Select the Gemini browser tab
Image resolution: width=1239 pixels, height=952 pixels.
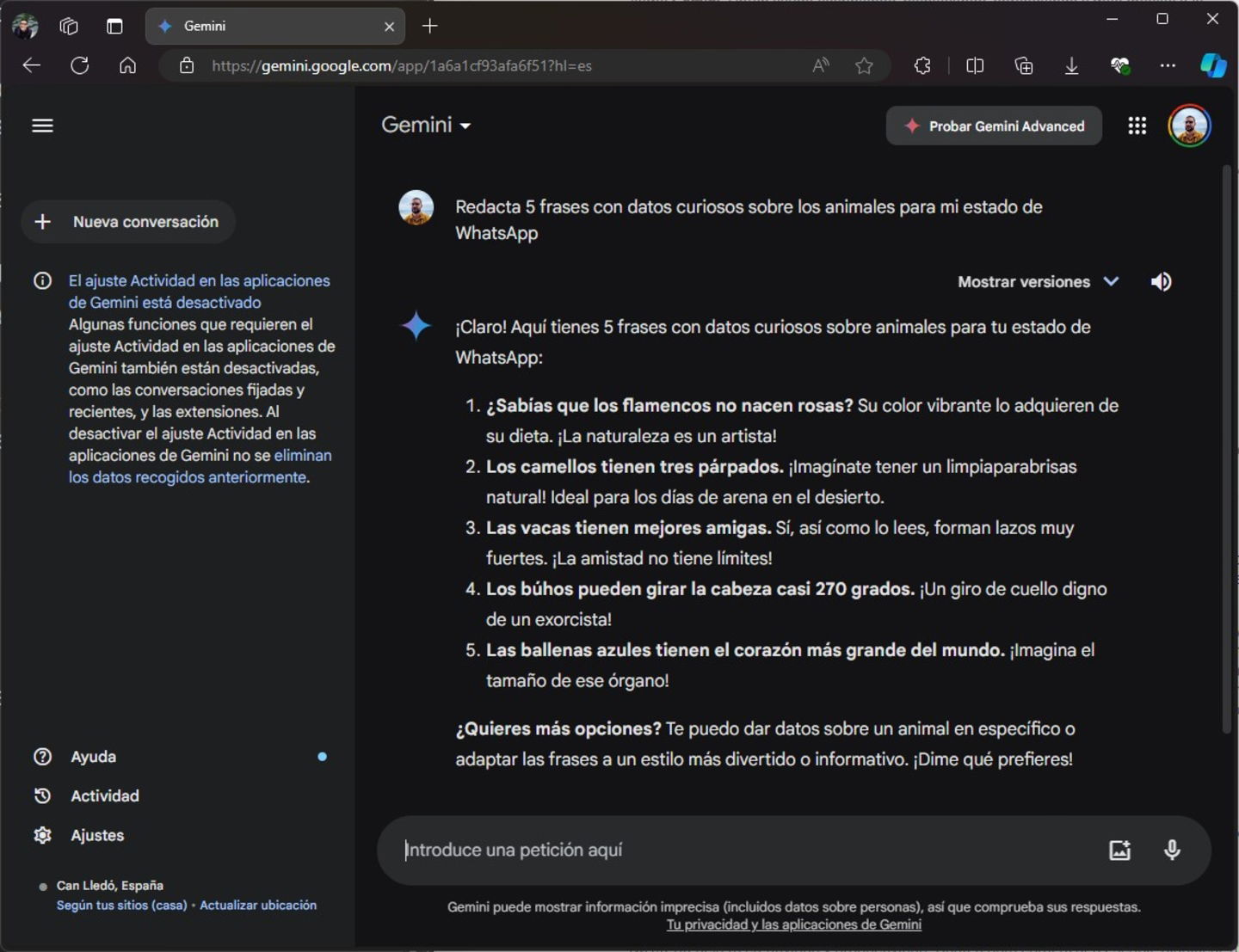(275, 26)
